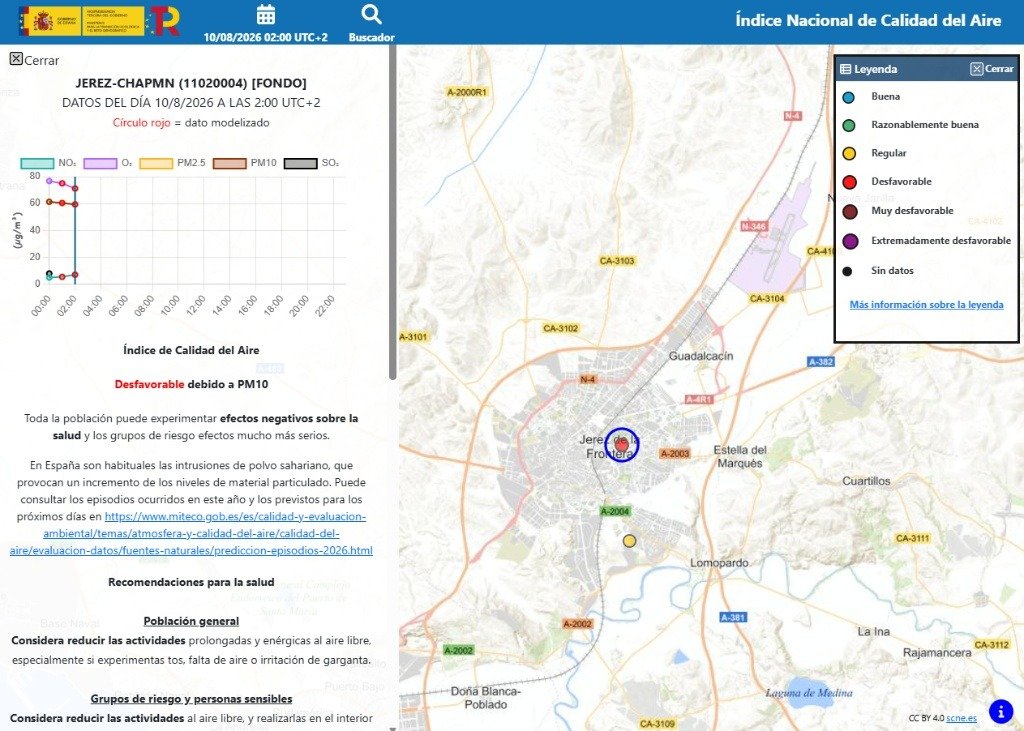Click the Sin datos black legend dot

[847, 271]
